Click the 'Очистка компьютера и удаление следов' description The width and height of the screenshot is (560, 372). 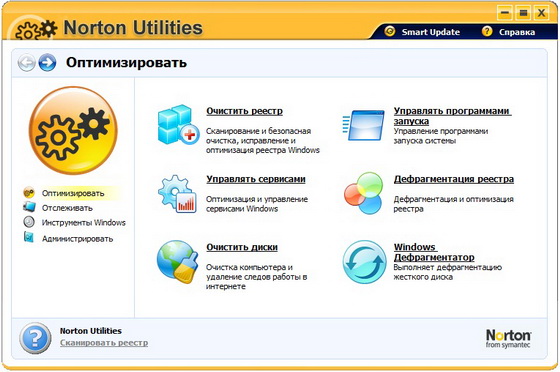(x=256, y=277)
